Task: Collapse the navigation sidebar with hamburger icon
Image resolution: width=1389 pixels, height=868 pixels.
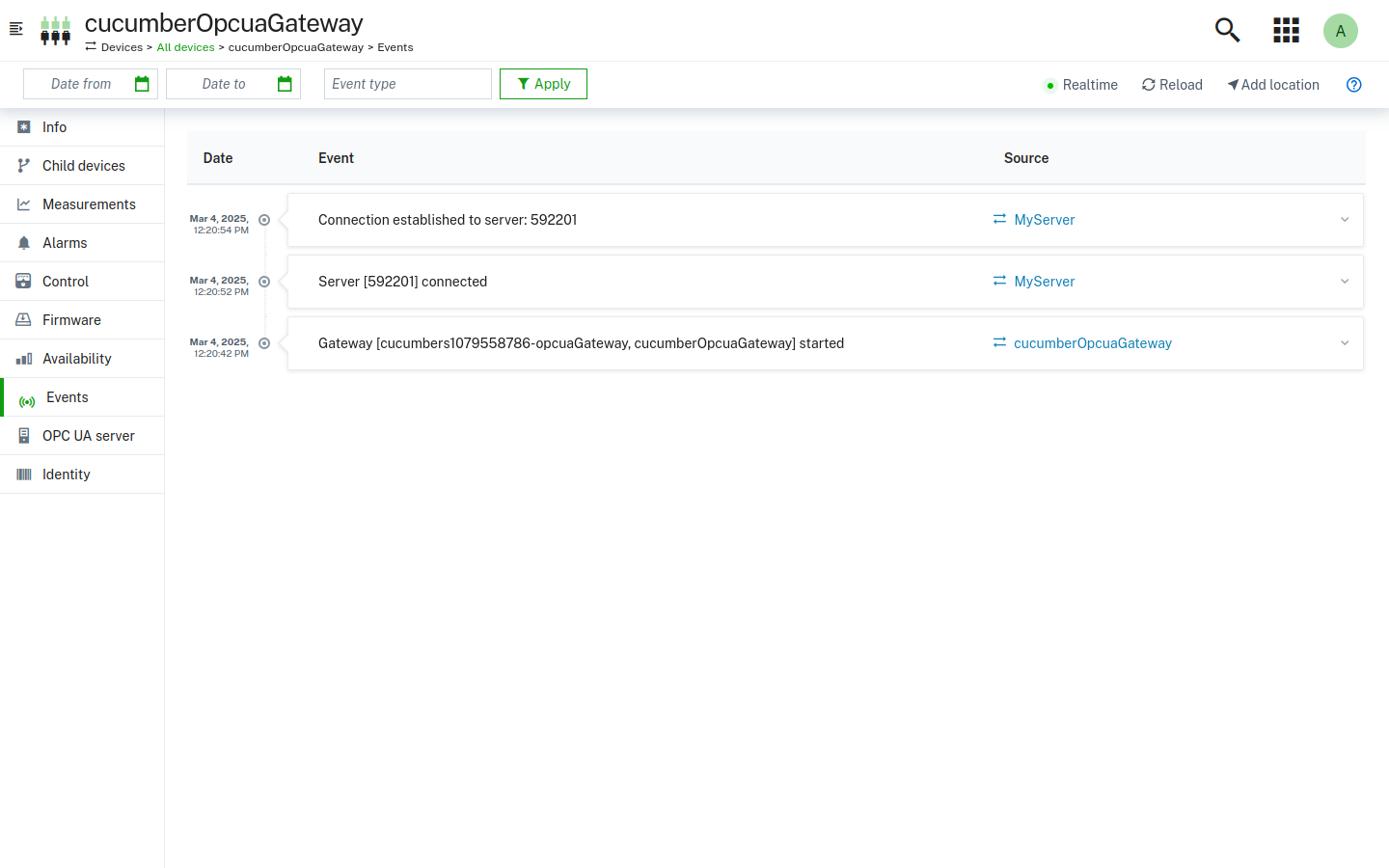Action: pyautogui.click(x=15, y=29)
